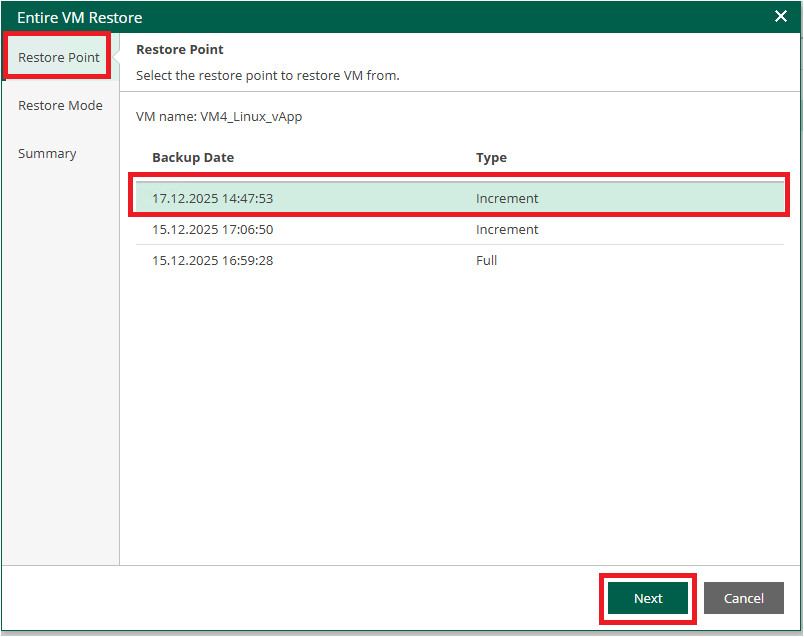The height and width of the screenshot is (637, 804).
Task: Click the Backup Date column header
Action: click(x=193, y=157)
